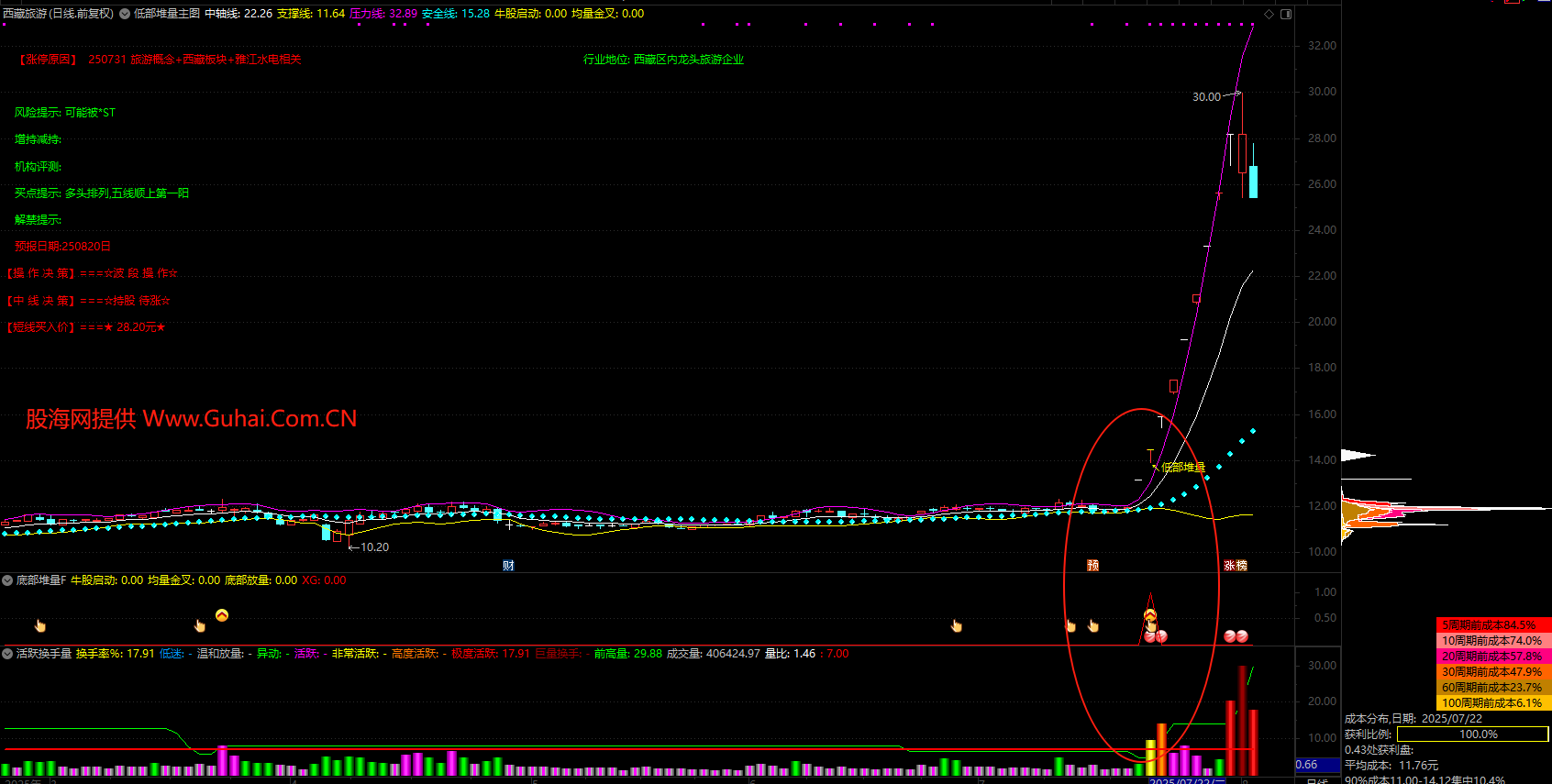Click the 成本分布,日期: 2025/07/22 line
1552x784 pixels.
[1413, 719]
